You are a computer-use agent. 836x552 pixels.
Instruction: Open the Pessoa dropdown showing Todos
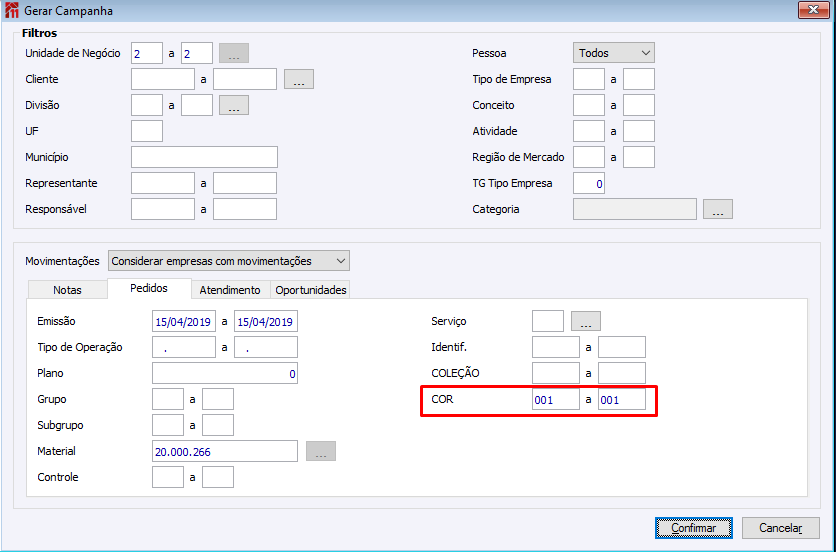coord(614,53)
